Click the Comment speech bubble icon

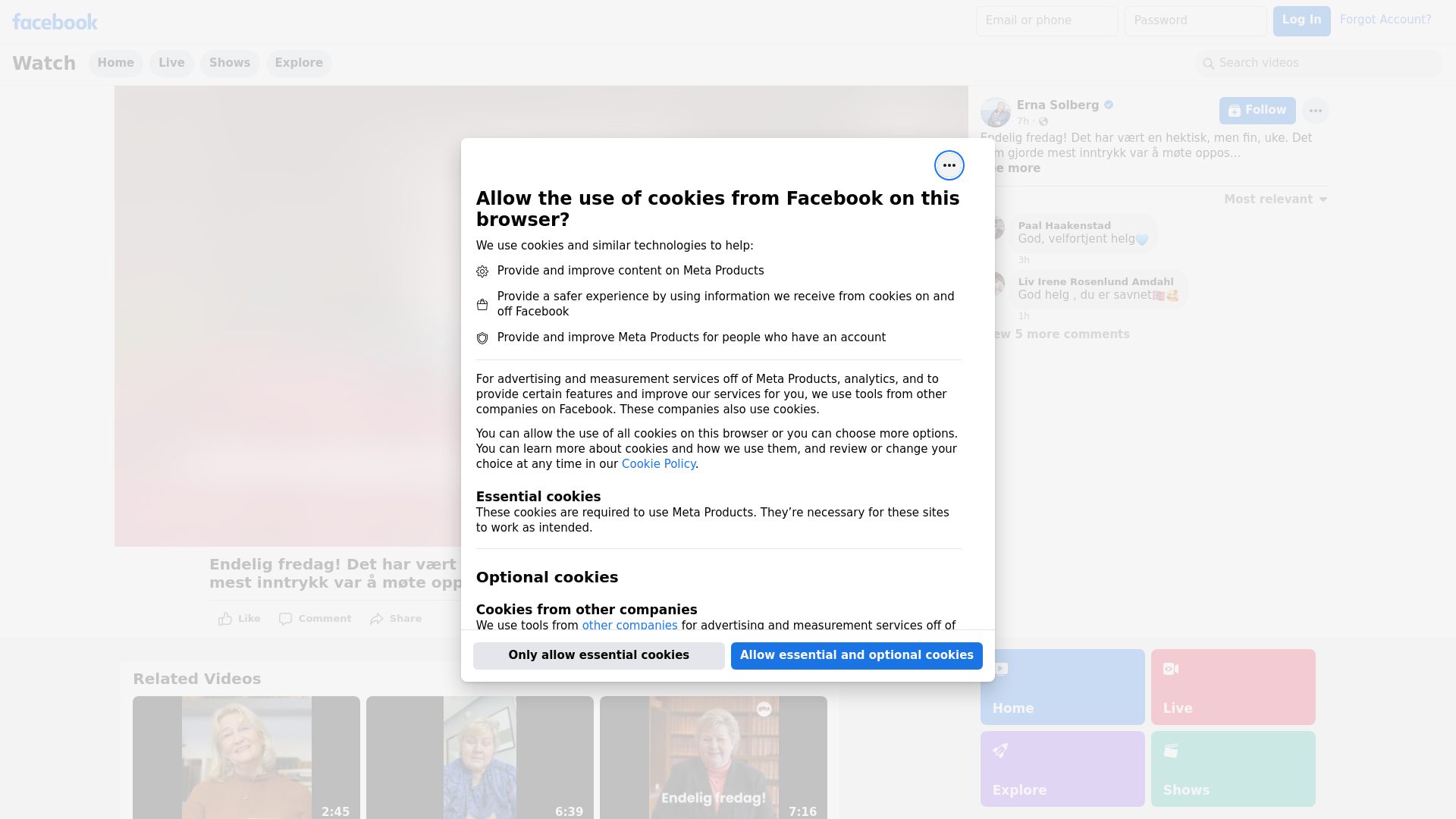(285, 619)
